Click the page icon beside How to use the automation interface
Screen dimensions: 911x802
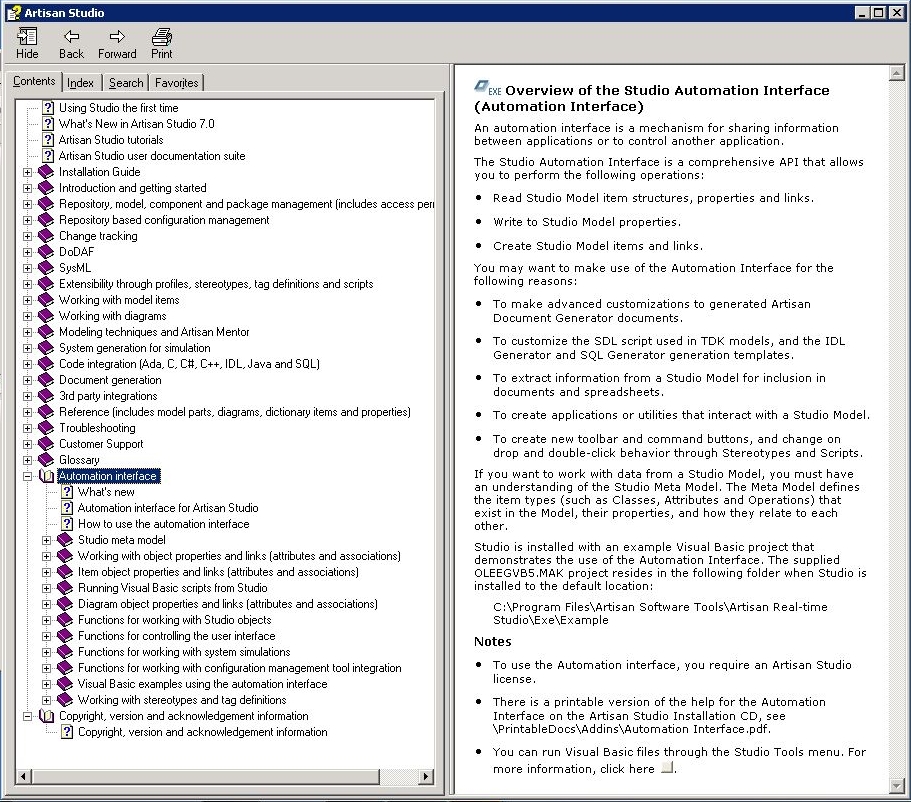pyautogui.click(x=67, y=524)
